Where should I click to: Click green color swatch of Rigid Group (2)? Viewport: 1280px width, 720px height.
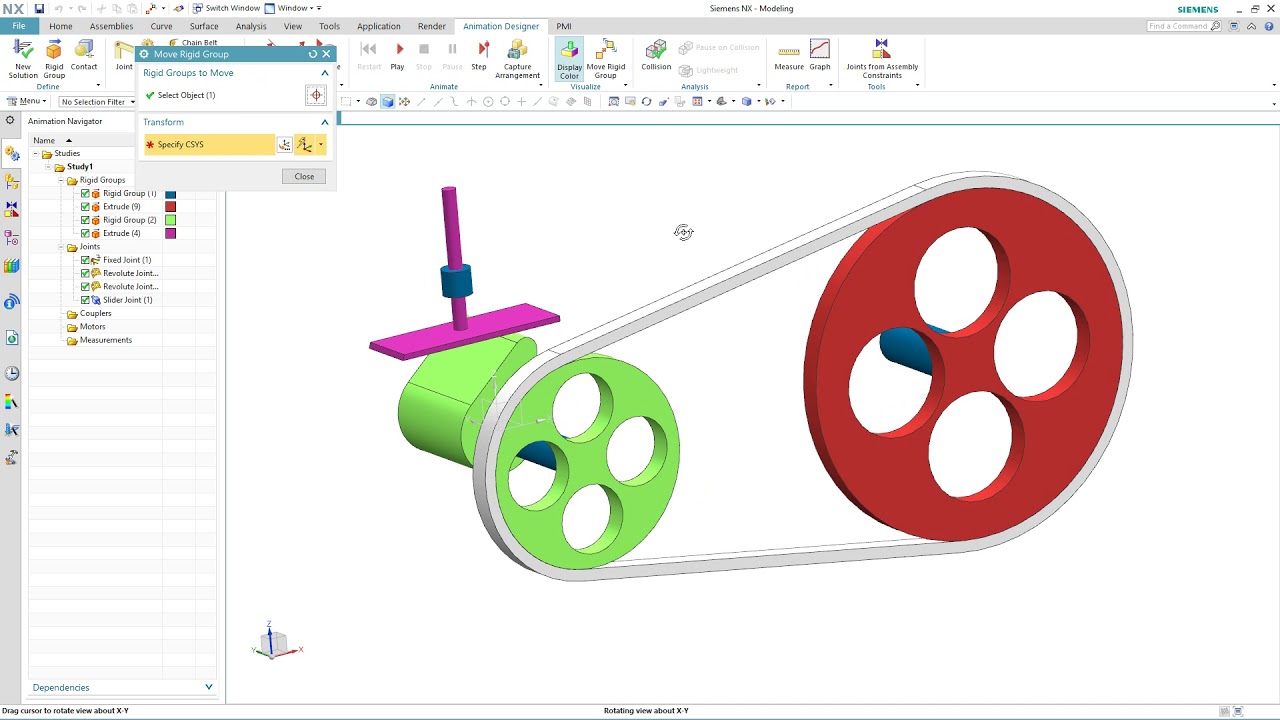171,220
